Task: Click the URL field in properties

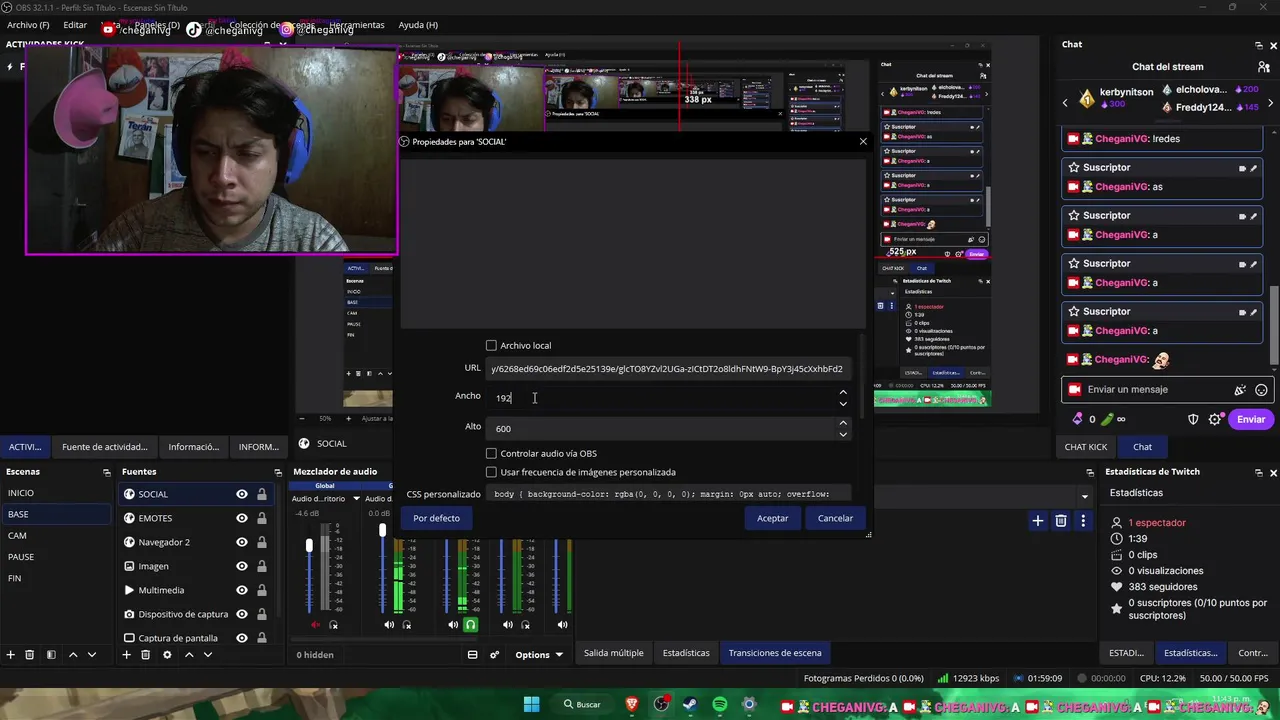Action: pyautogui.click(x=669, y=368)
